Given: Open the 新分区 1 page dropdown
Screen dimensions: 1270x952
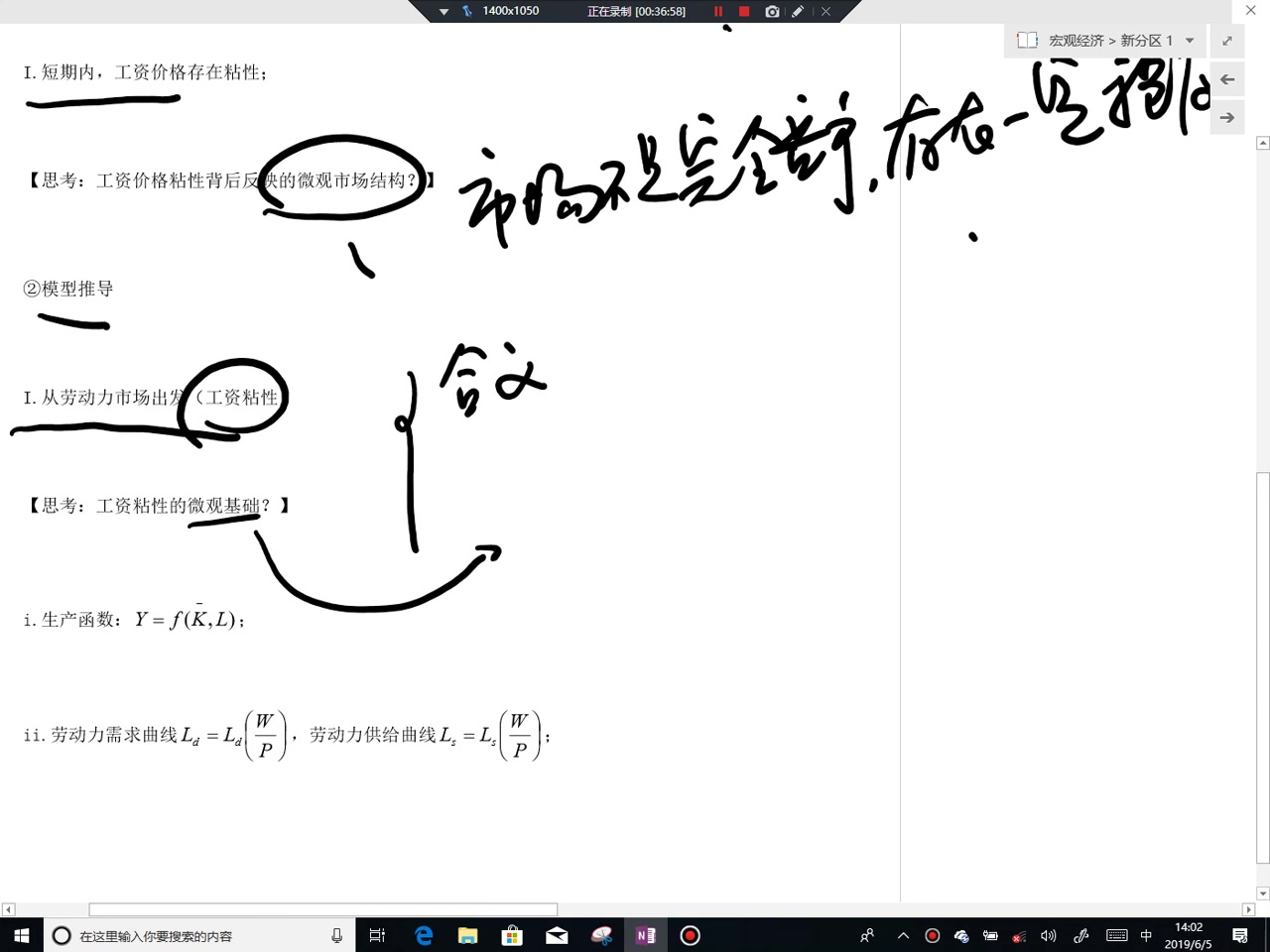Looking at the screenshot, I should pos(1190,40).
